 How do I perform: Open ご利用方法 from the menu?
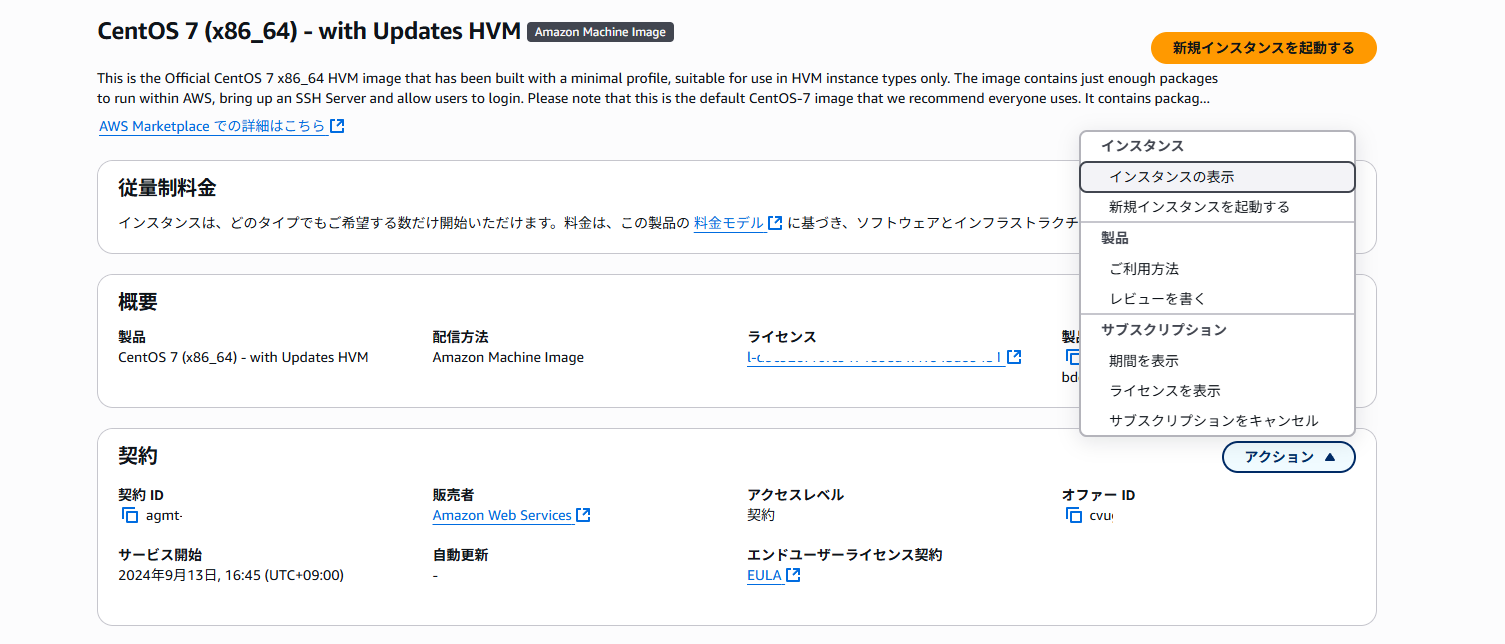1217,269
